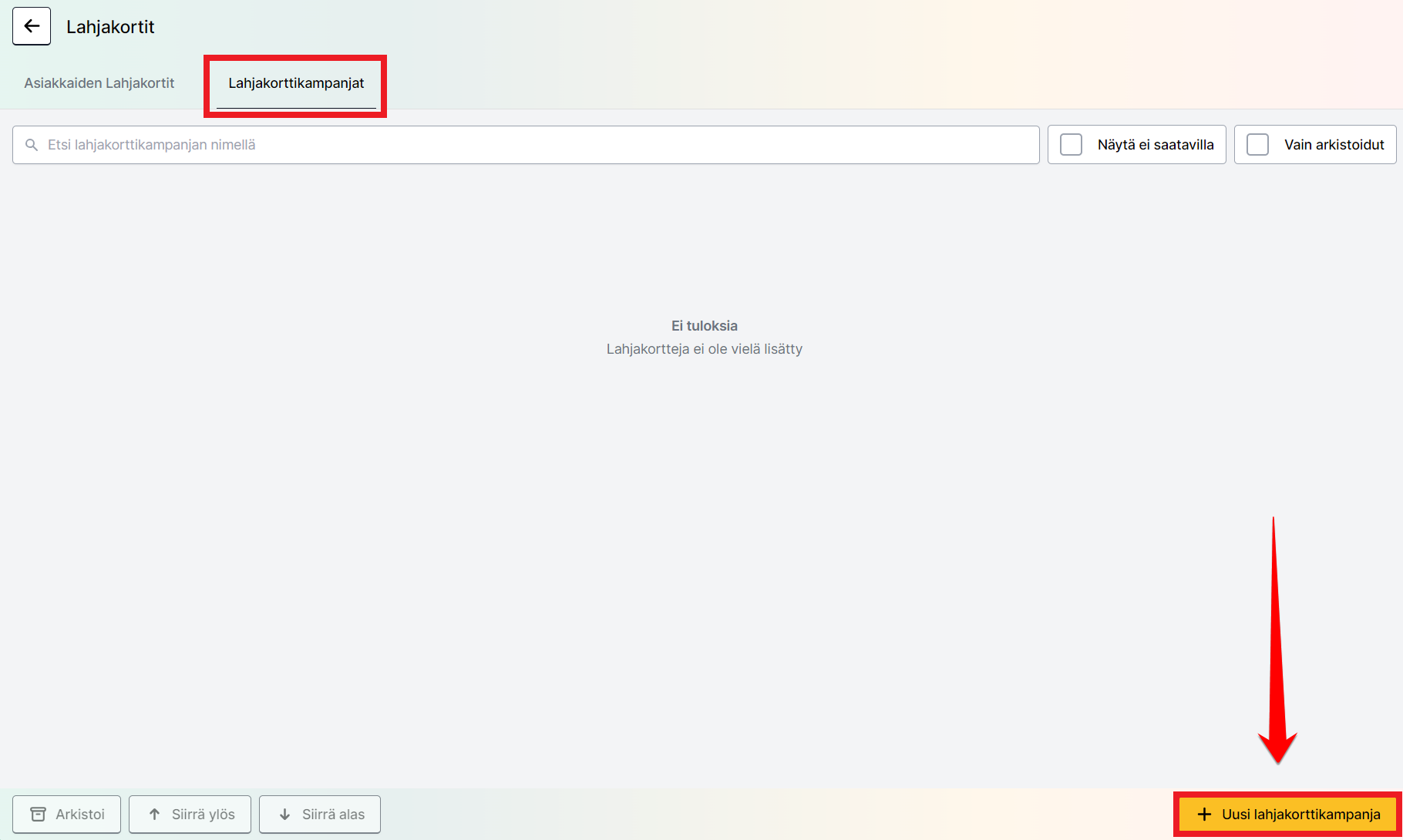The image size is (1403, 840).
Task: Click the Vain arkistoidut label text
Action: point(1334,145)
